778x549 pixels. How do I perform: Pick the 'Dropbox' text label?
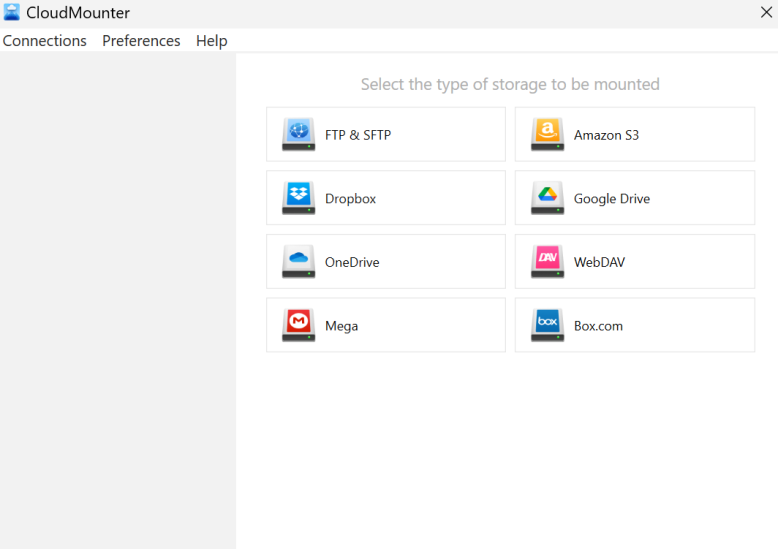coord(350,199)
